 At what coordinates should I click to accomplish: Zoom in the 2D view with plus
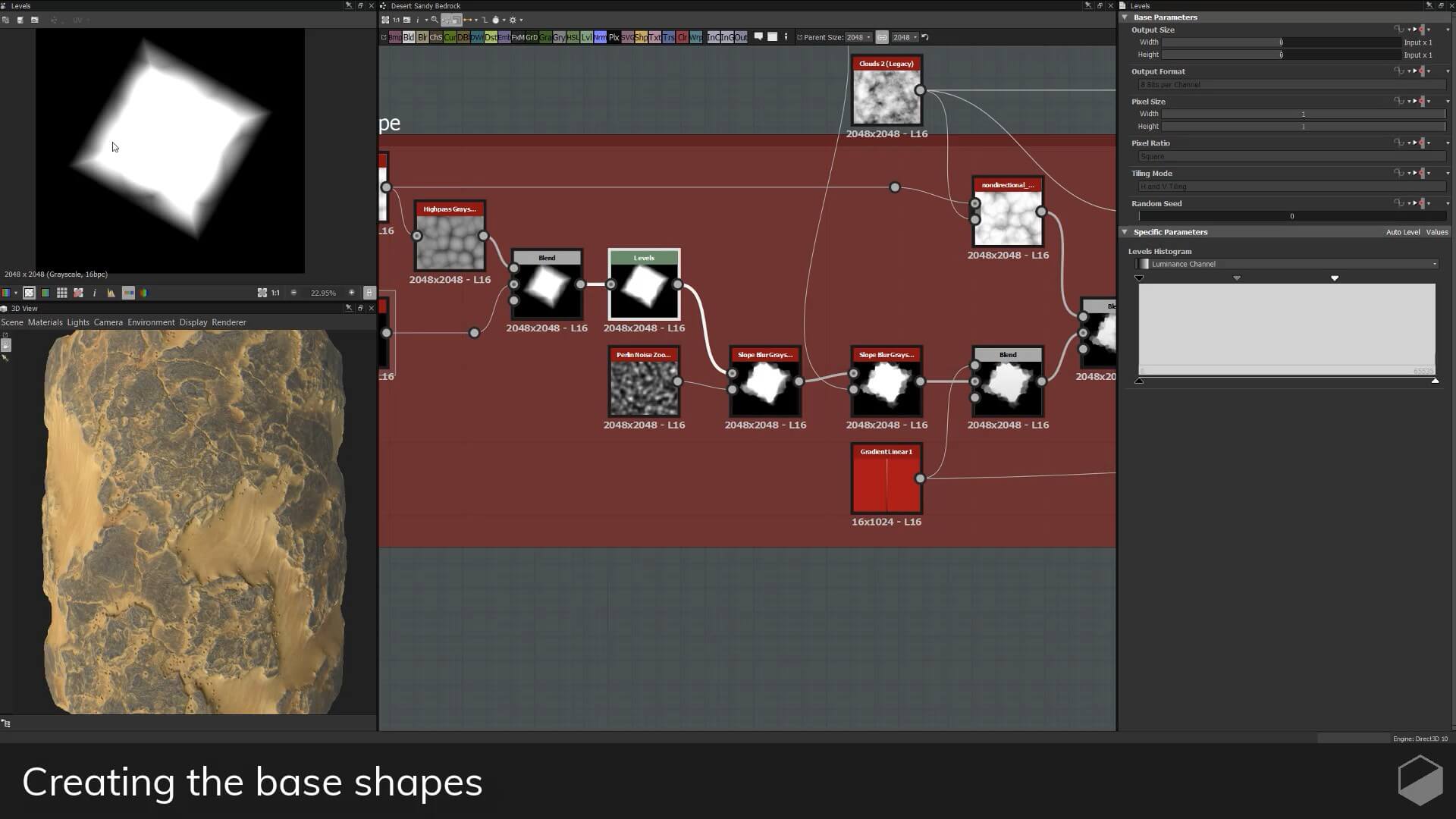click(x=351, y=293)
